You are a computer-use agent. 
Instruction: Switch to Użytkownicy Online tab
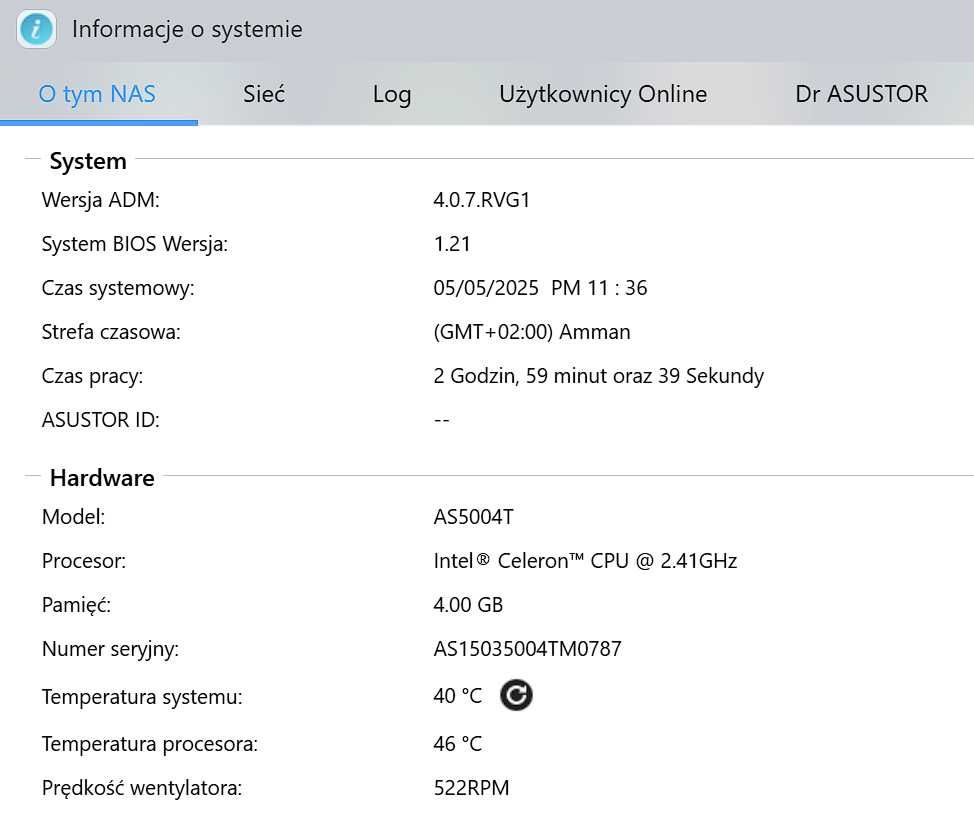point(603,94)
